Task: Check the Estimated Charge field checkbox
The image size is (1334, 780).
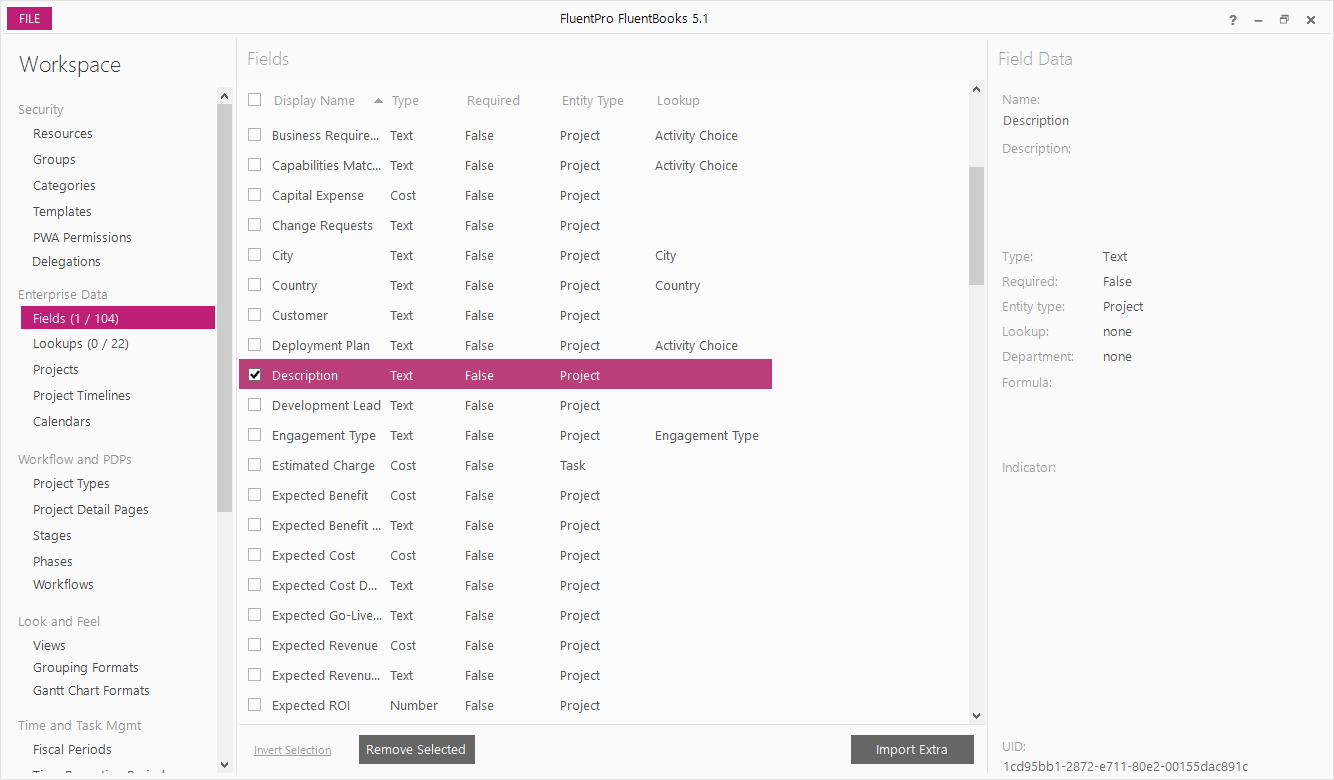Action: [x=255, y=465]
